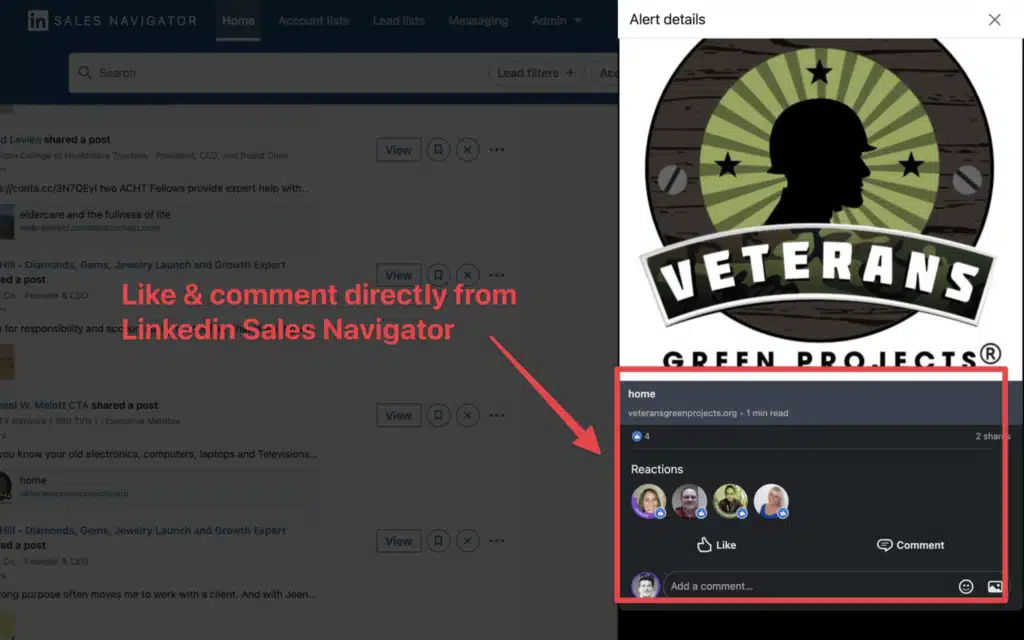Open more options for last Diamonds, Gems post
Viewport: 1024px width, 640px height.
[497, 541]
